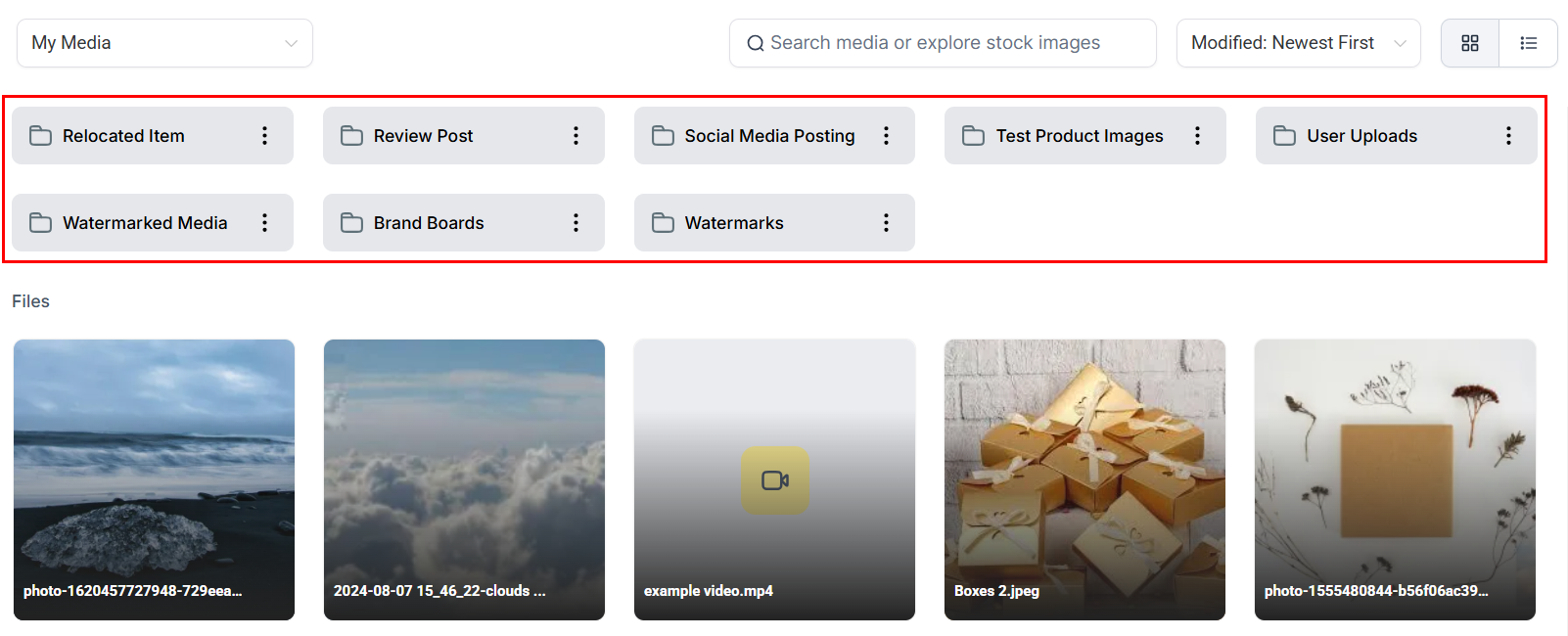Switch to list view layout
1568x636 pixels.
click(1528, 43)
